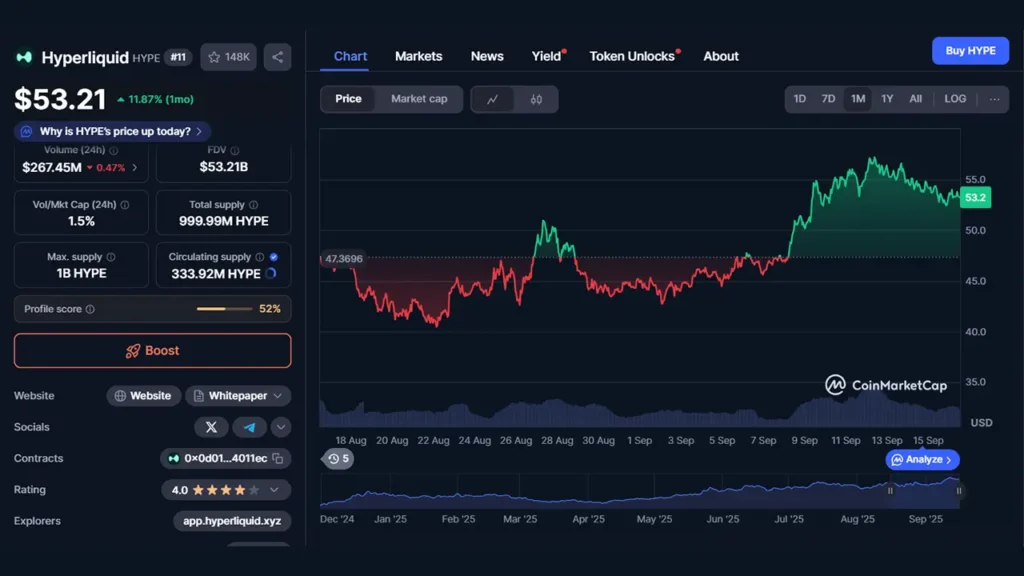
Task: Switch to the Markets tab
Action: 419,56
